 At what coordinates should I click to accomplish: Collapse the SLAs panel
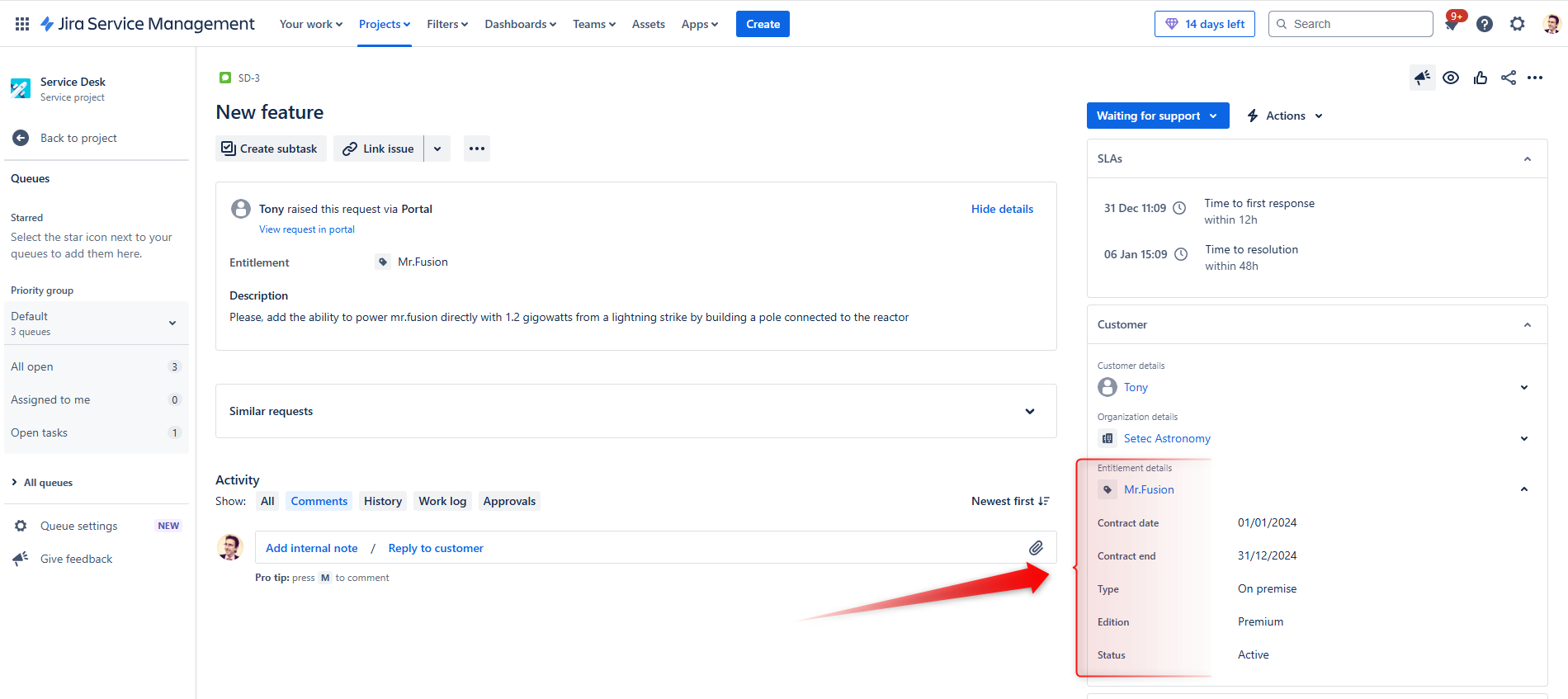coord(1528,158)
